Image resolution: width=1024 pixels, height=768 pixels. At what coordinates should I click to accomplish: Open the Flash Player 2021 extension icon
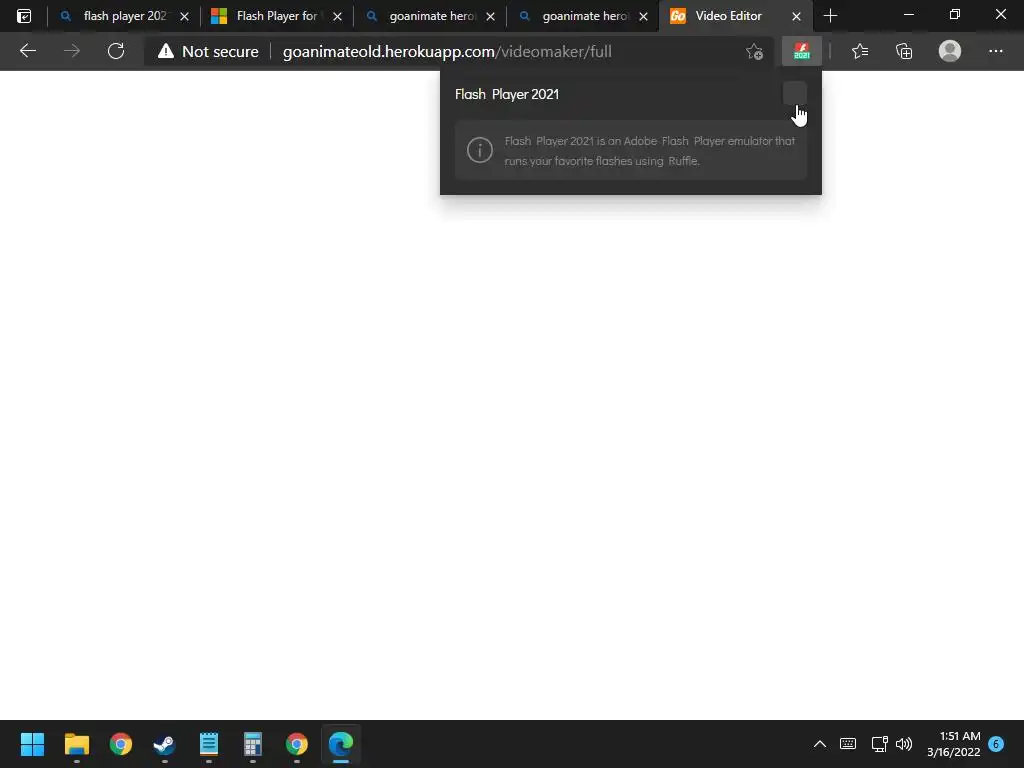(x=801, y=51)
